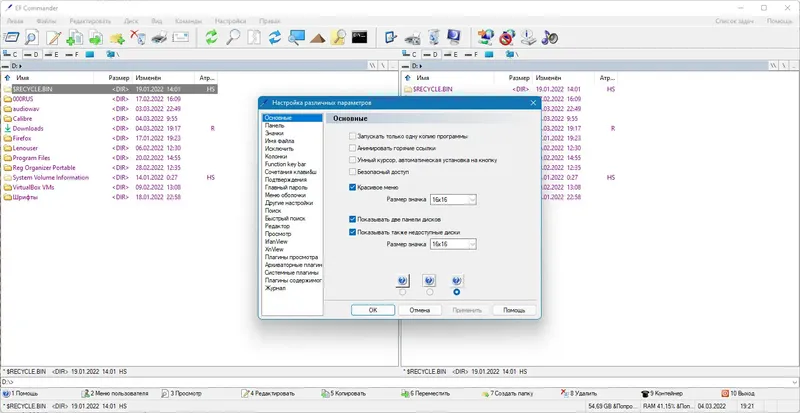Click the globe with red prohibition sign icon
This screenshot has width=800, height=413.
[x=507, y=37]
